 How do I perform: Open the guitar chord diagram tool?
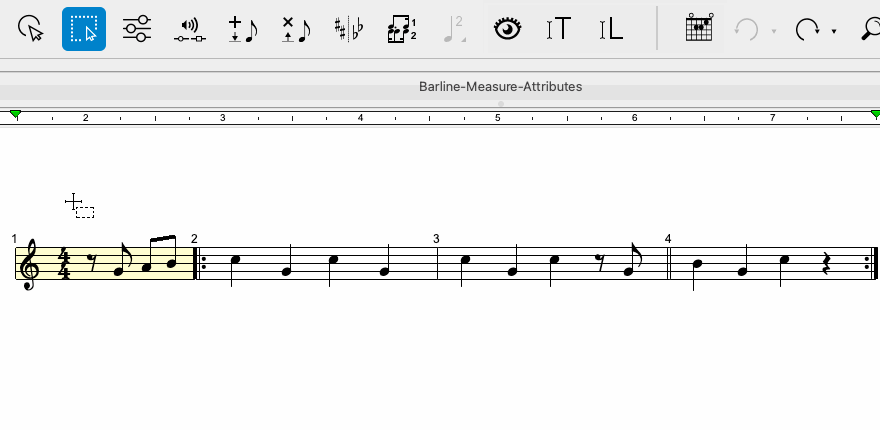pos(699,28)
